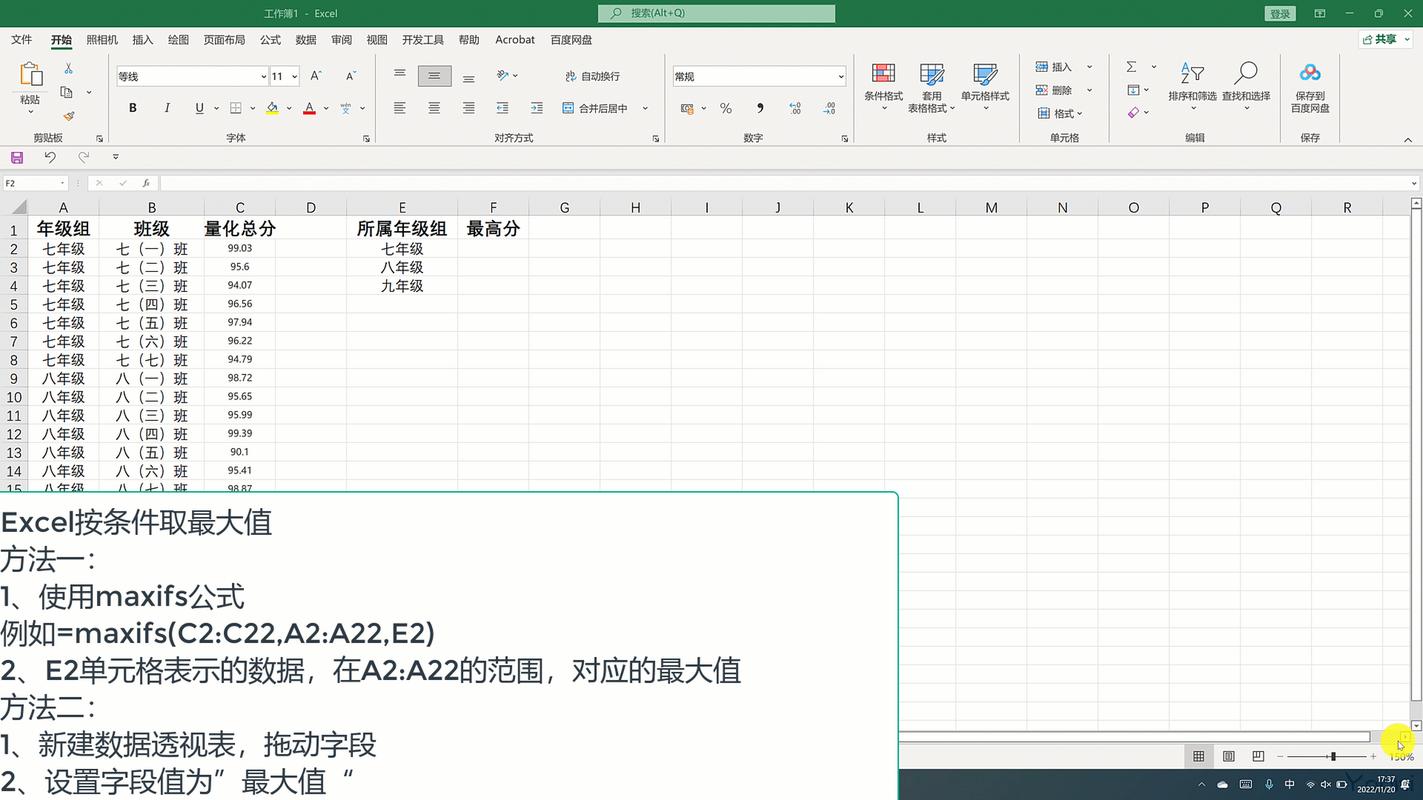Toggle align text right

pos(468,108)
